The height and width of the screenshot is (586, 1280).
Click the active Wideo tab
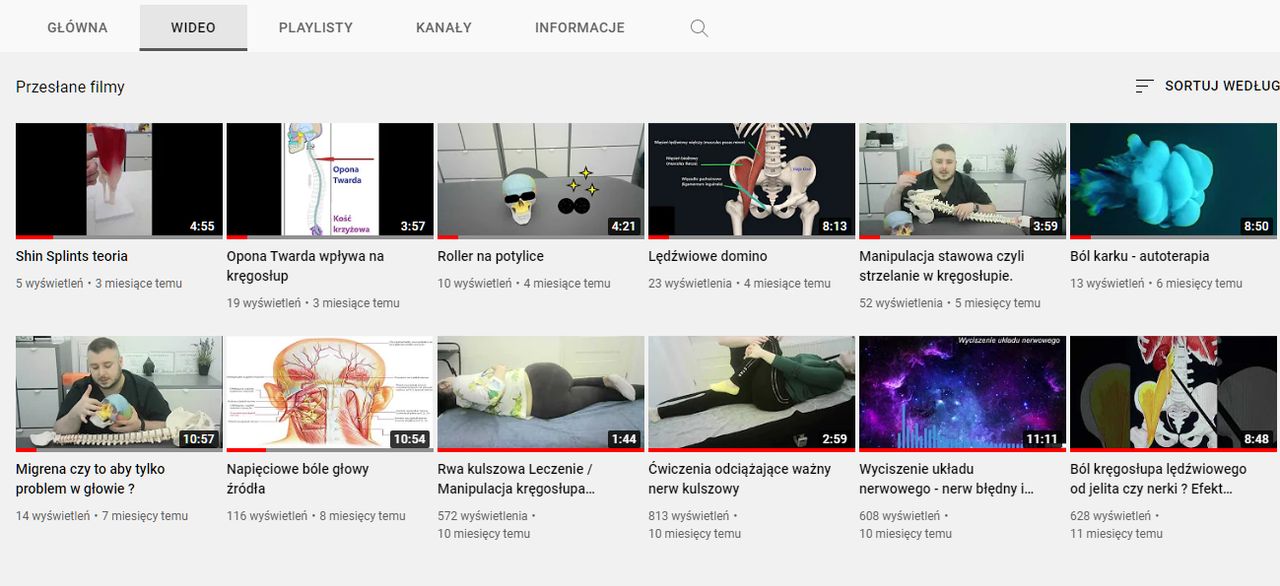pyautogui.click(x=193, y=28)
